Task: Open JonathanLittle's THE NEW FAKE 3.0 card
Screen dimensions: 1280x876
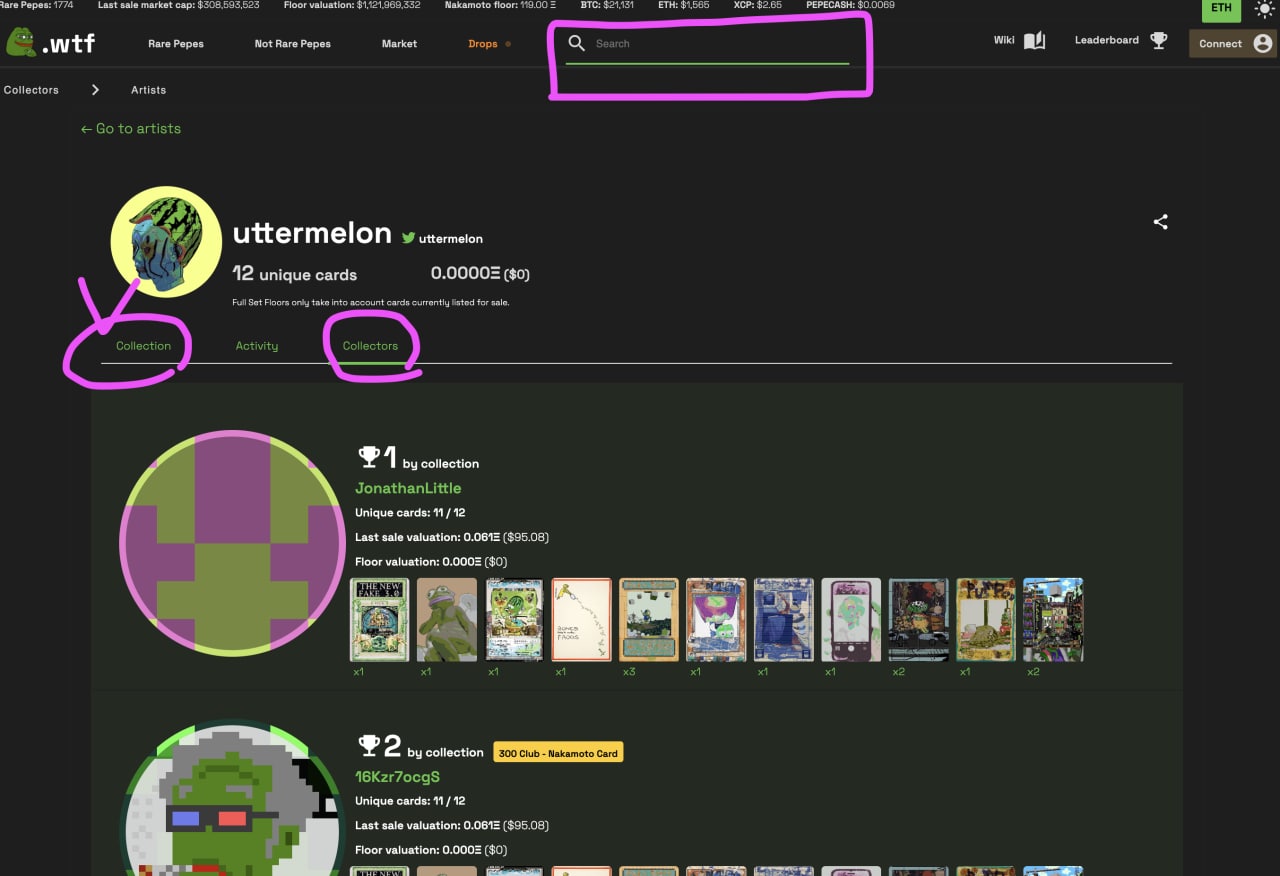Action: (380, 620)
